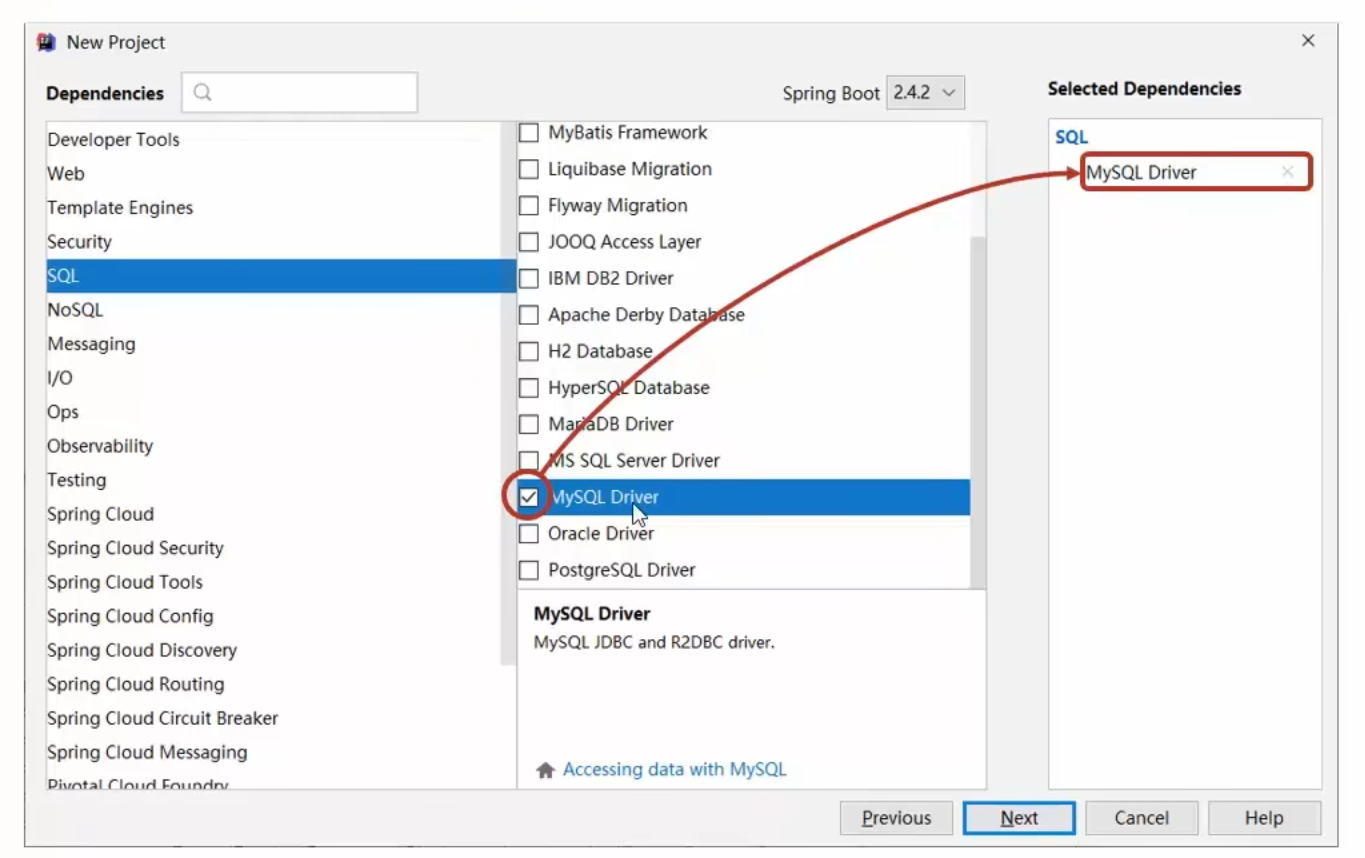Switch to the NoSQL category
This screenshot has width=1365, height=858.
280,310
